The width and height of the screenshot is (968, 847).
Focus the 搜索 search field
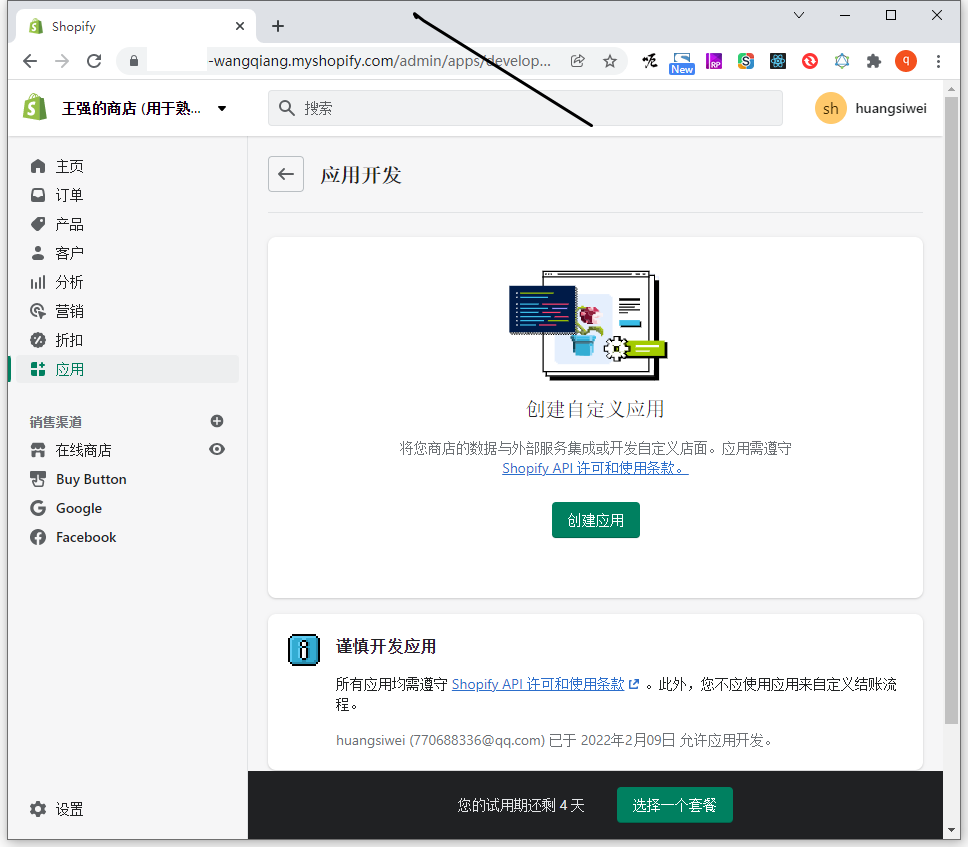click(525, 108)
